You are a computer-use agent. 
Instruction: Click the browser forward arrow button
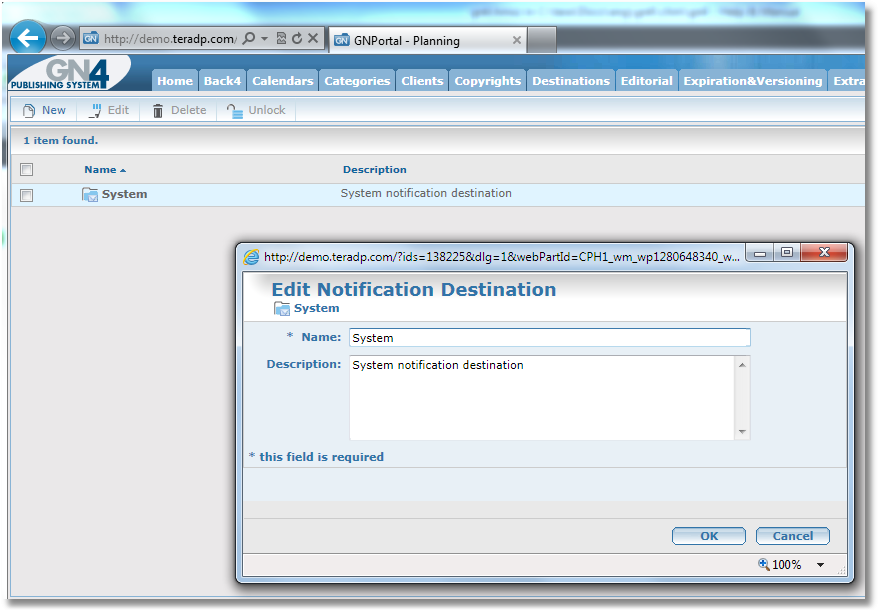(x=63, y=38)
